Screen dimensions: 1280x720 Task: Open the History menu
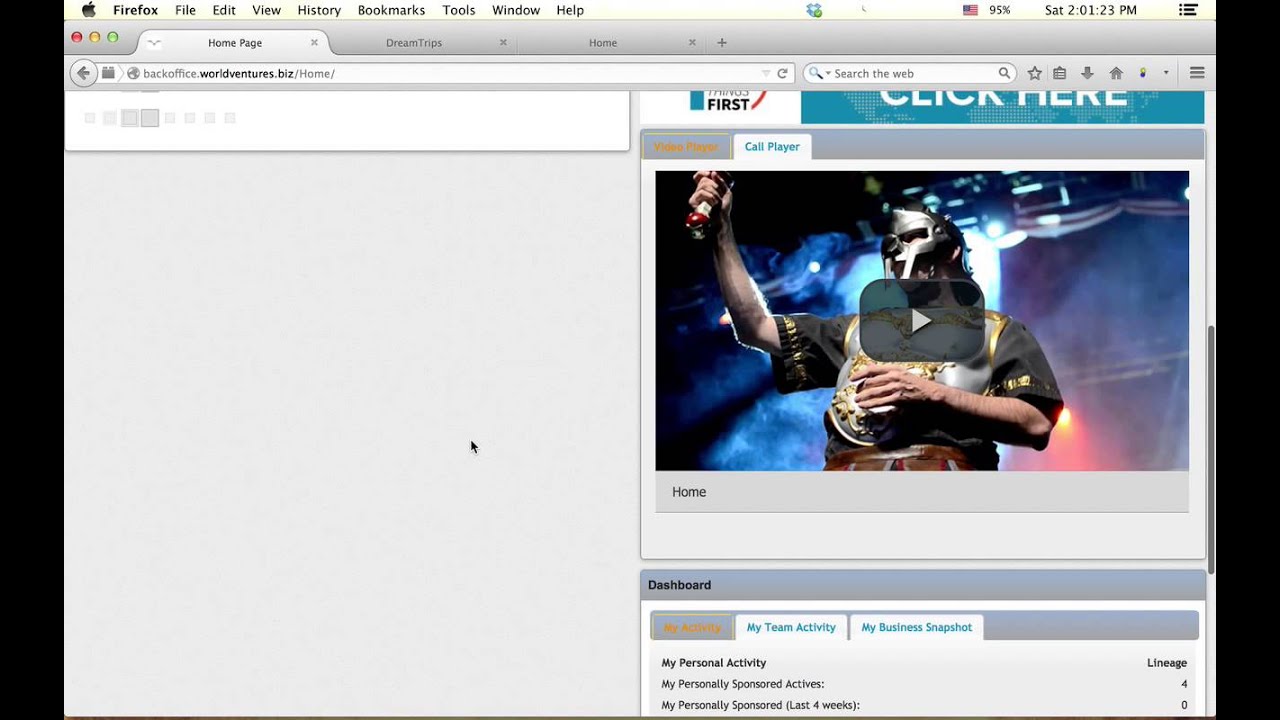point(319,10)
